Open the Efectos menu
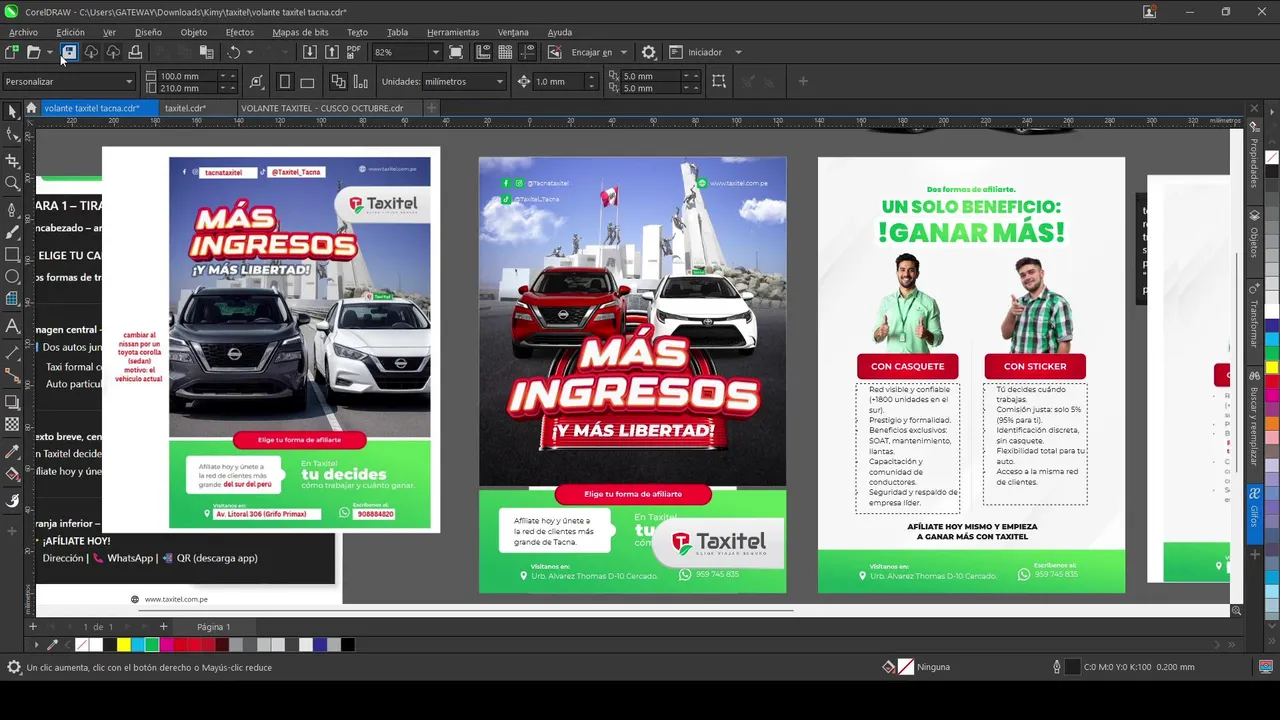 tap(239, 32)
